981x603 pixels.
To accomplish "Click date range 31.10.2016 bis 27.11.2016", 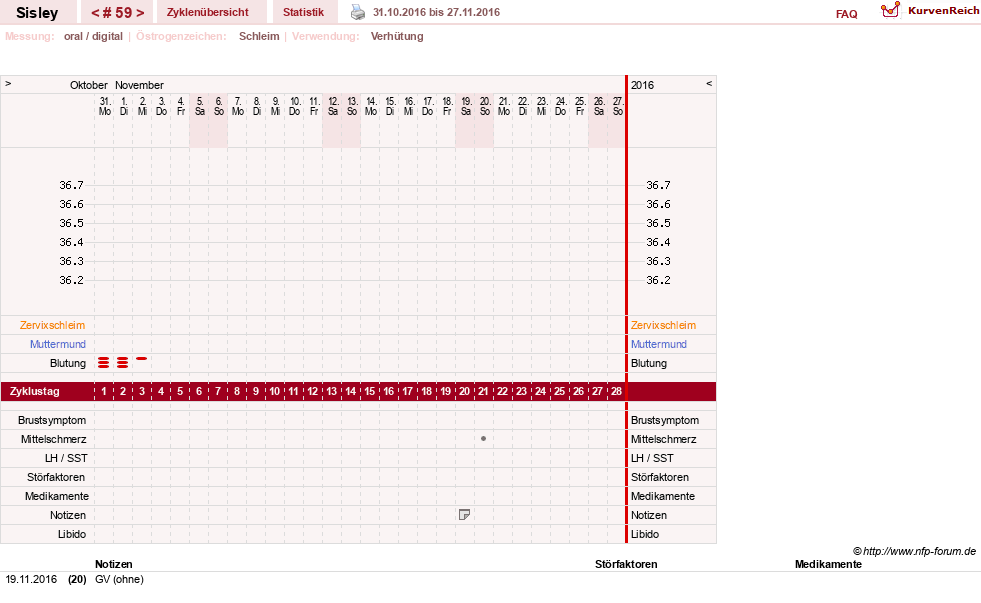I will pos(436,12).
